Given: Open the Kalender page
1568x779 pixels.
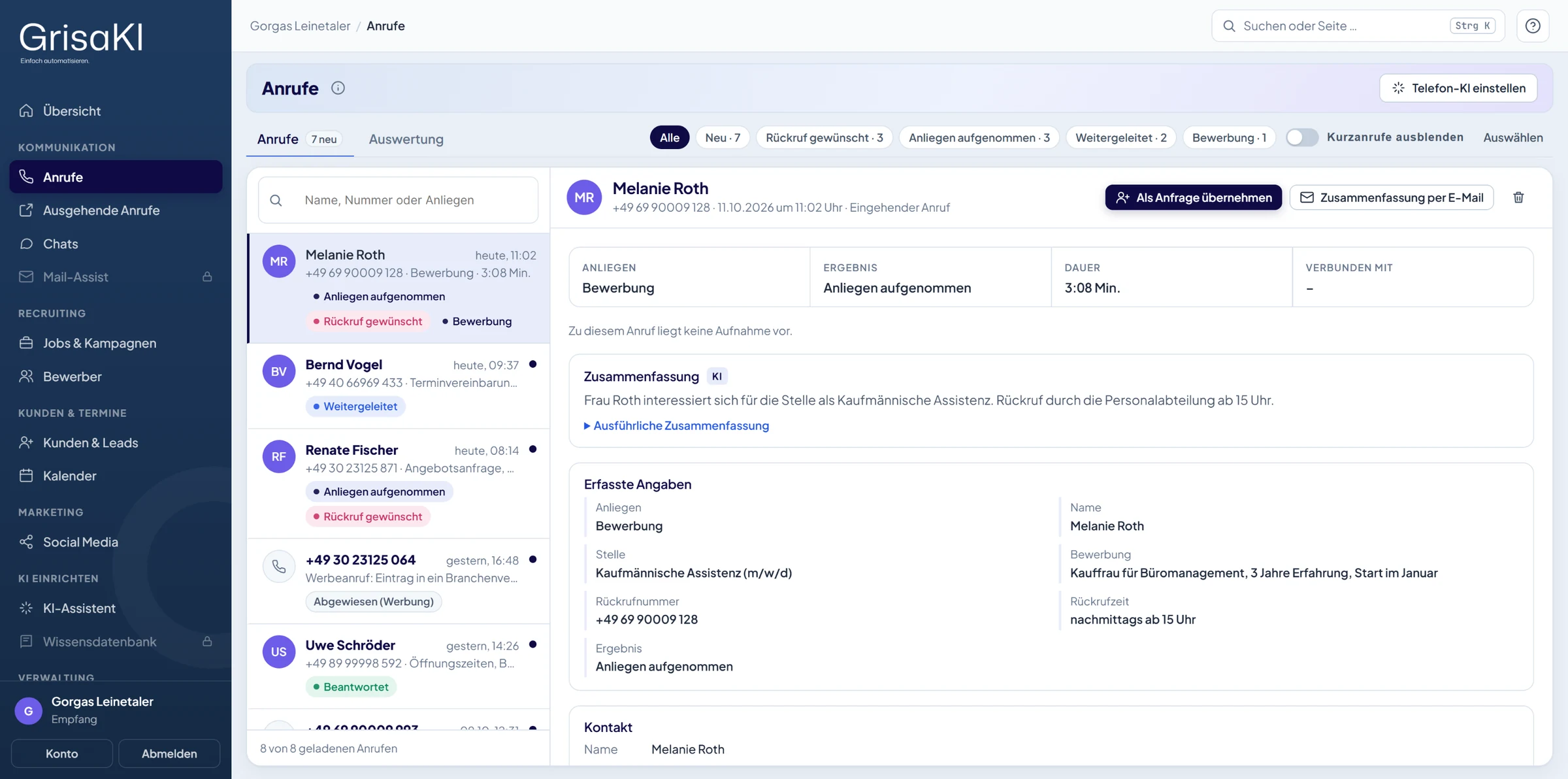Looking at the screenshot, I should coord(116,476).
